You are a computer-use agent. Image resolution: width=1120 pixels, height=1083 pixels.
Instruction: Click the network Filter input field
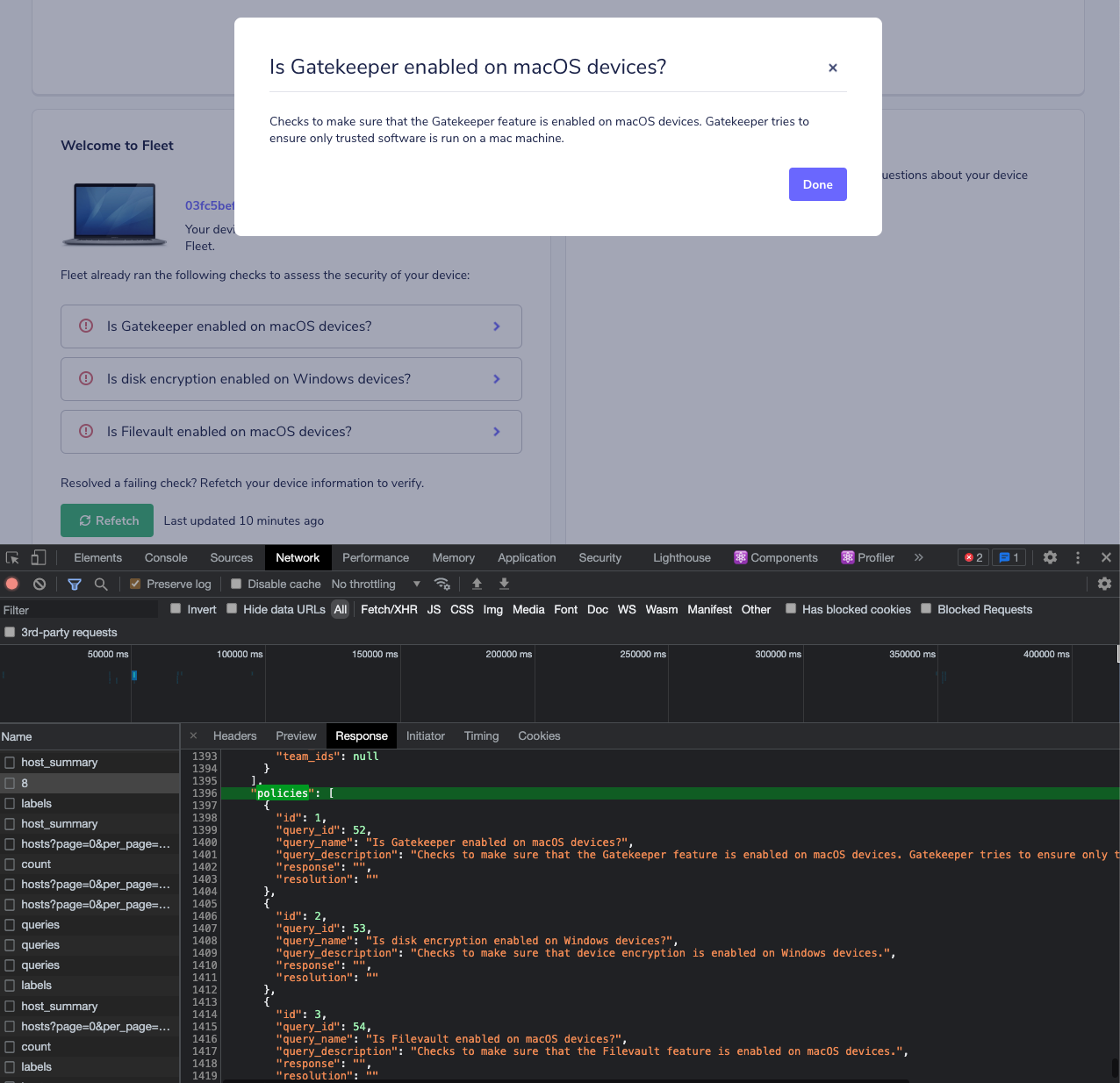(79, 608)
